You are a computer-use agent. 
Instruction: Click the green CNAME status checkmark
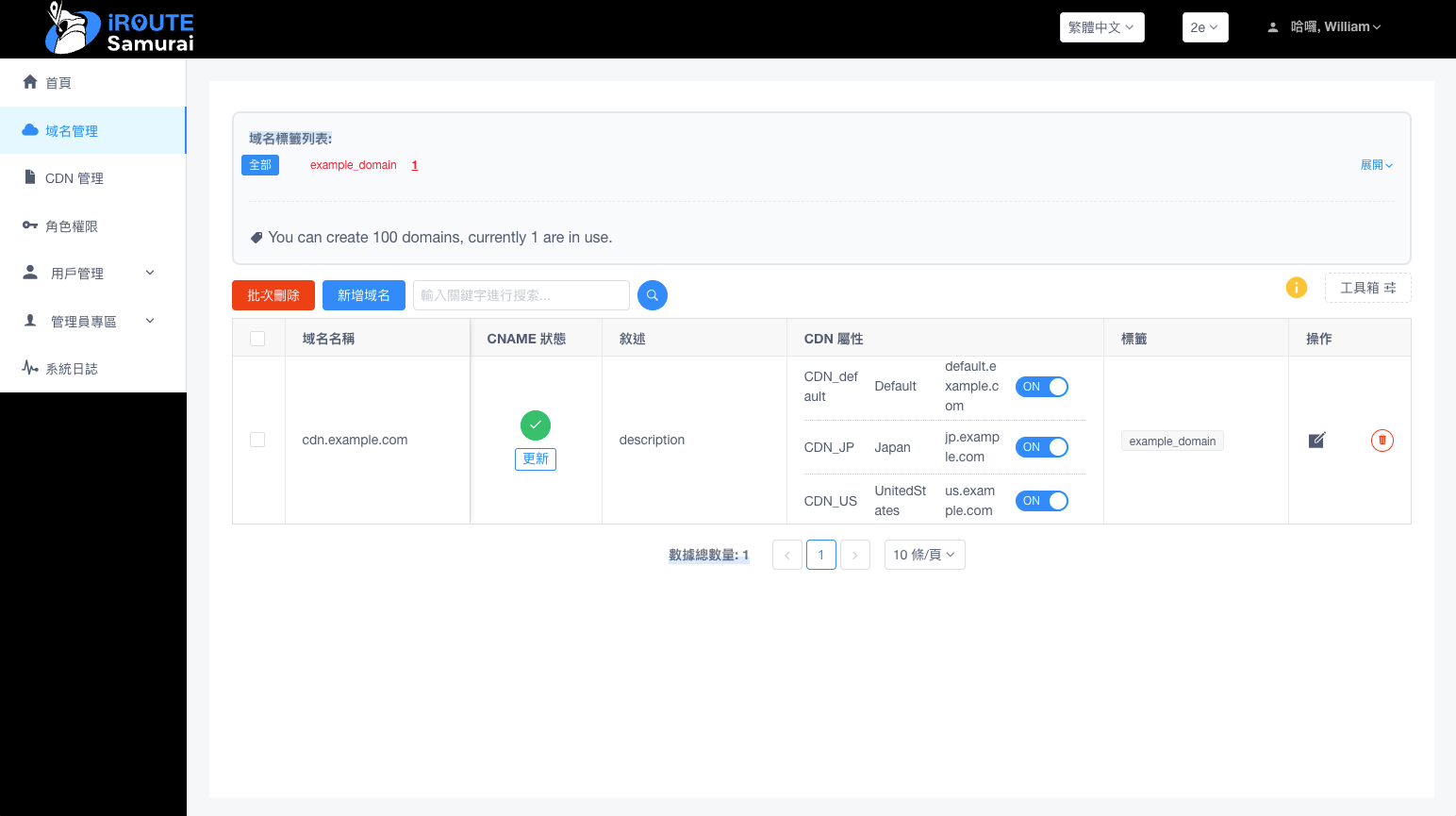[x=535, y=425]
